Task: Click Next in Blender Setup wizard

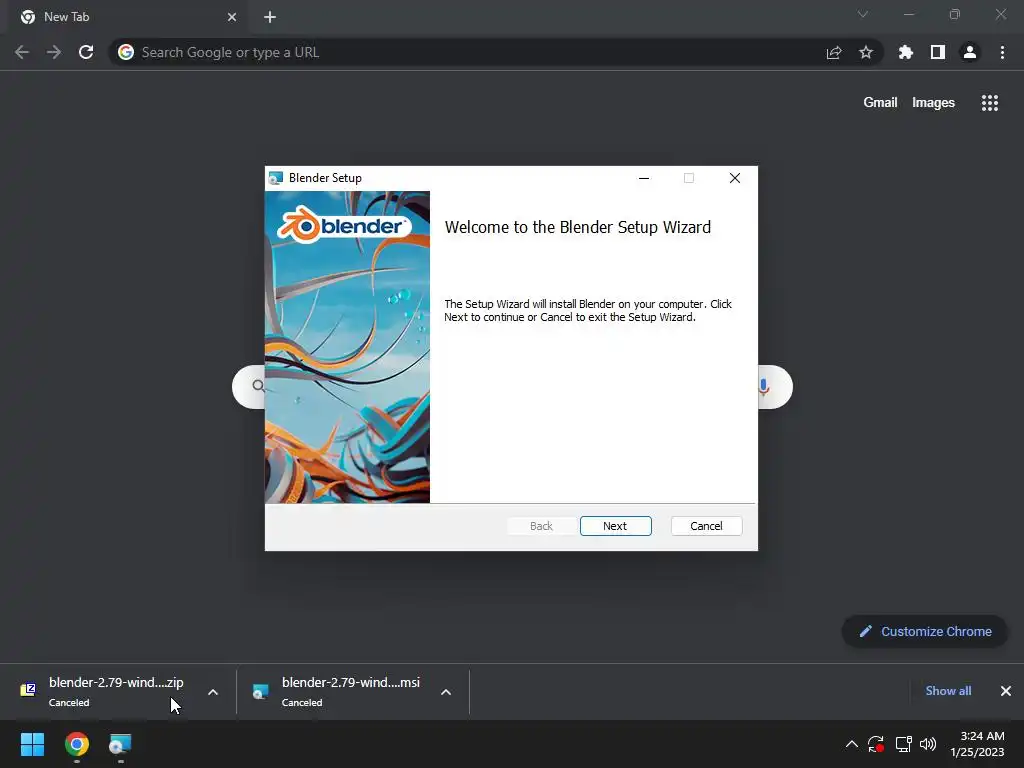Action: coord(615,526)
